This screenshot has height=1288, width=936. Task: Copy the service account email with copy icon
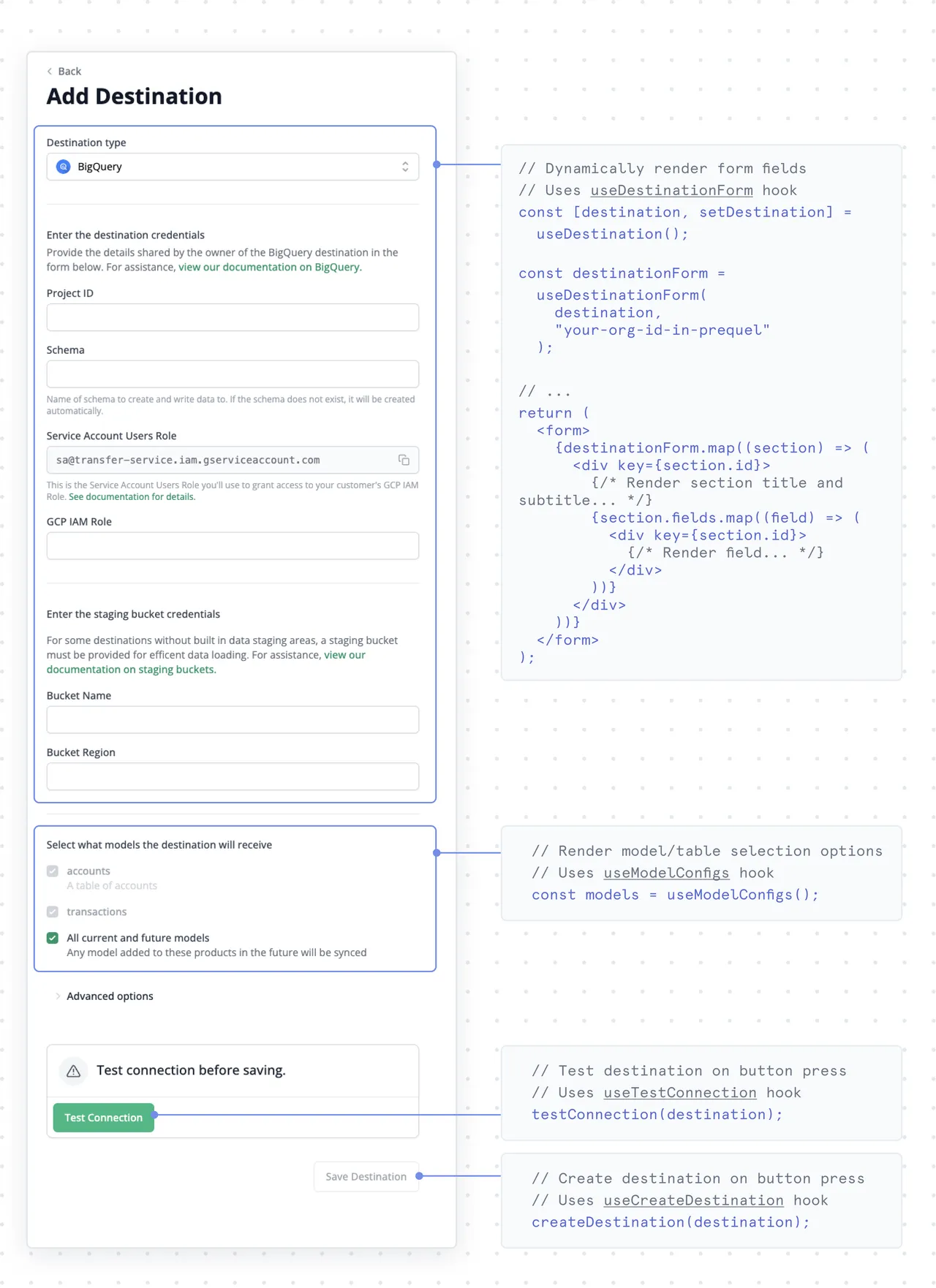(x=404, y=460)
